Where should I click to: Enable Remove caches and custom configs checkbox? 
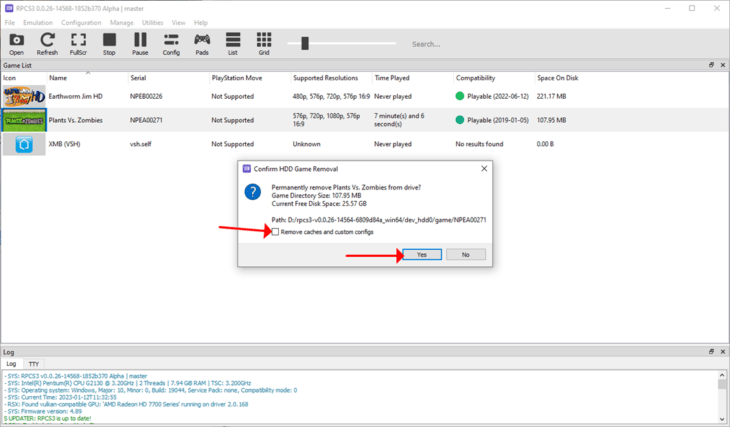(x=276, y=232)
